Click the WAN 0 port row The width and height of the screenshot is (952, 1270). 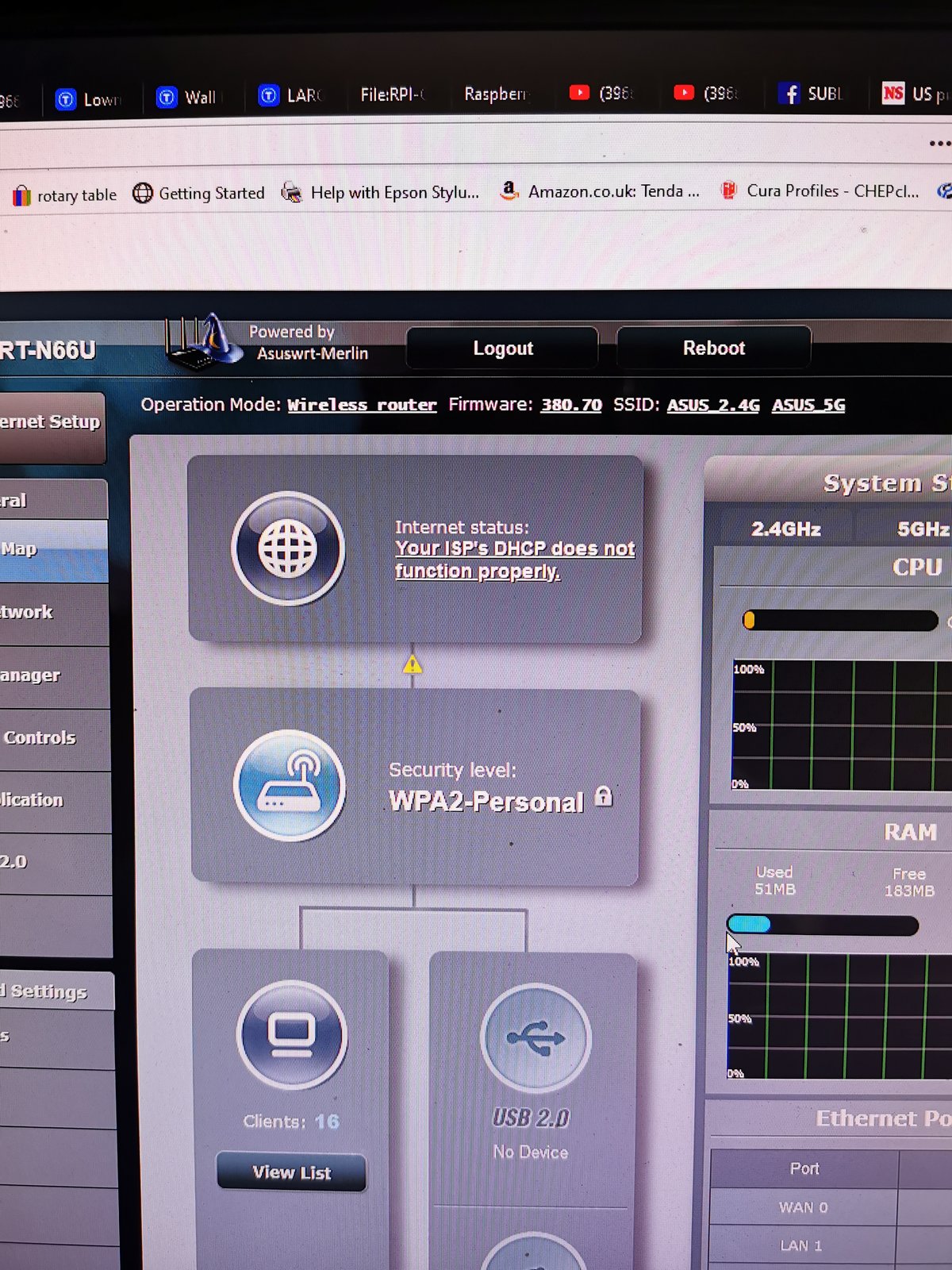click(x=831, y=1207)
